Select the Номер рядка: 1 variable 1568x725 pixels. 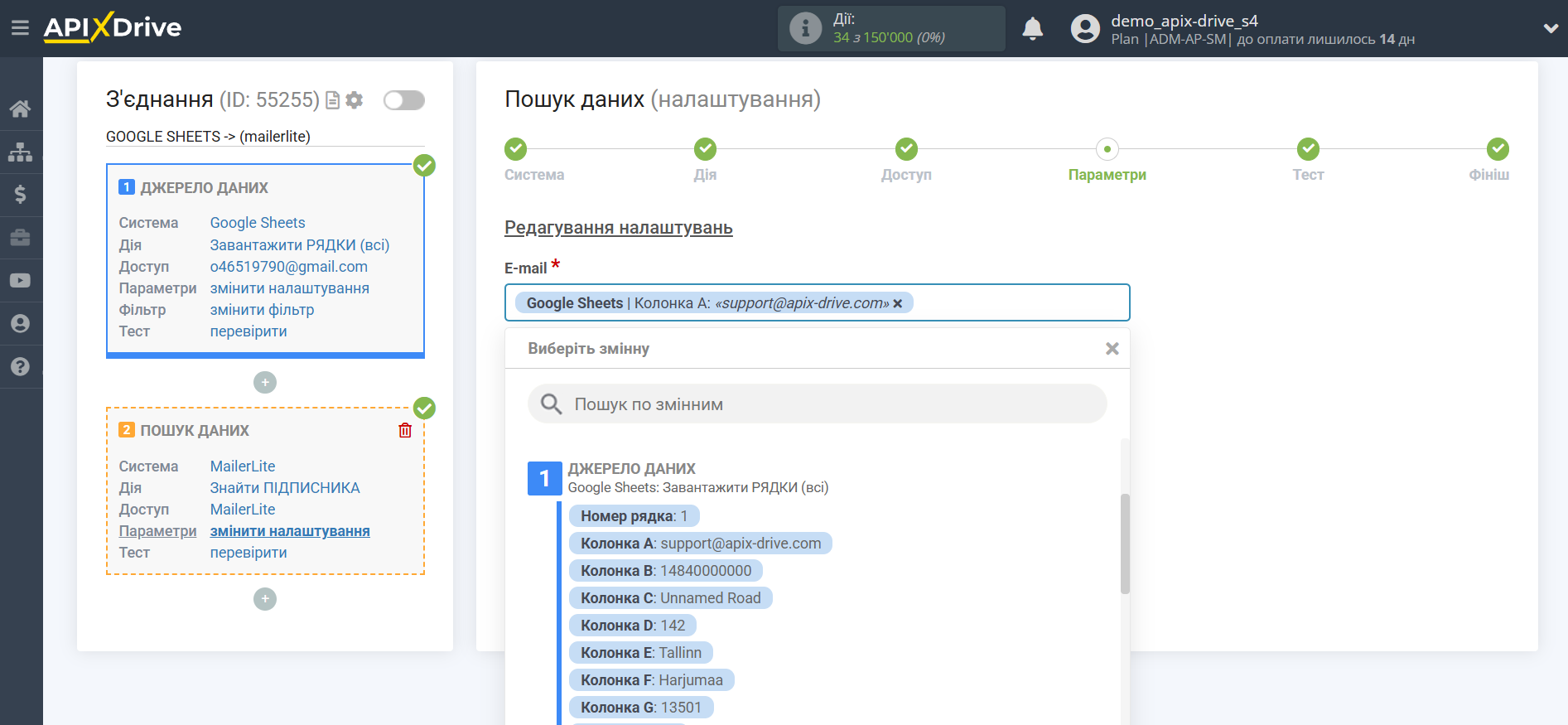(x=634, y=516)
